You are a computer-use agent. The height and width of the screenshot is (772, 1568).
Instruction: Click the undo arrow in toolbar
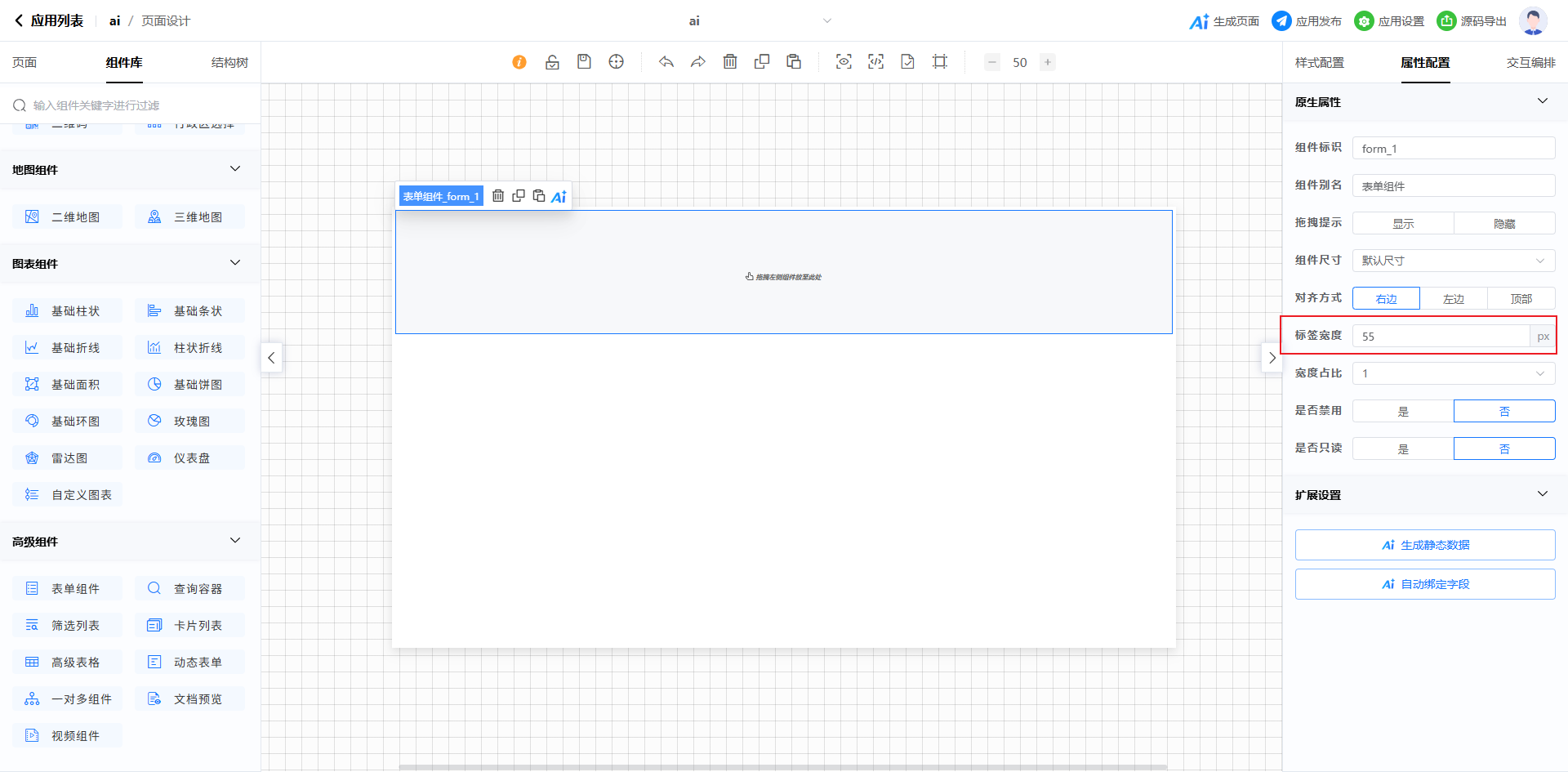[x=666, y=62]
